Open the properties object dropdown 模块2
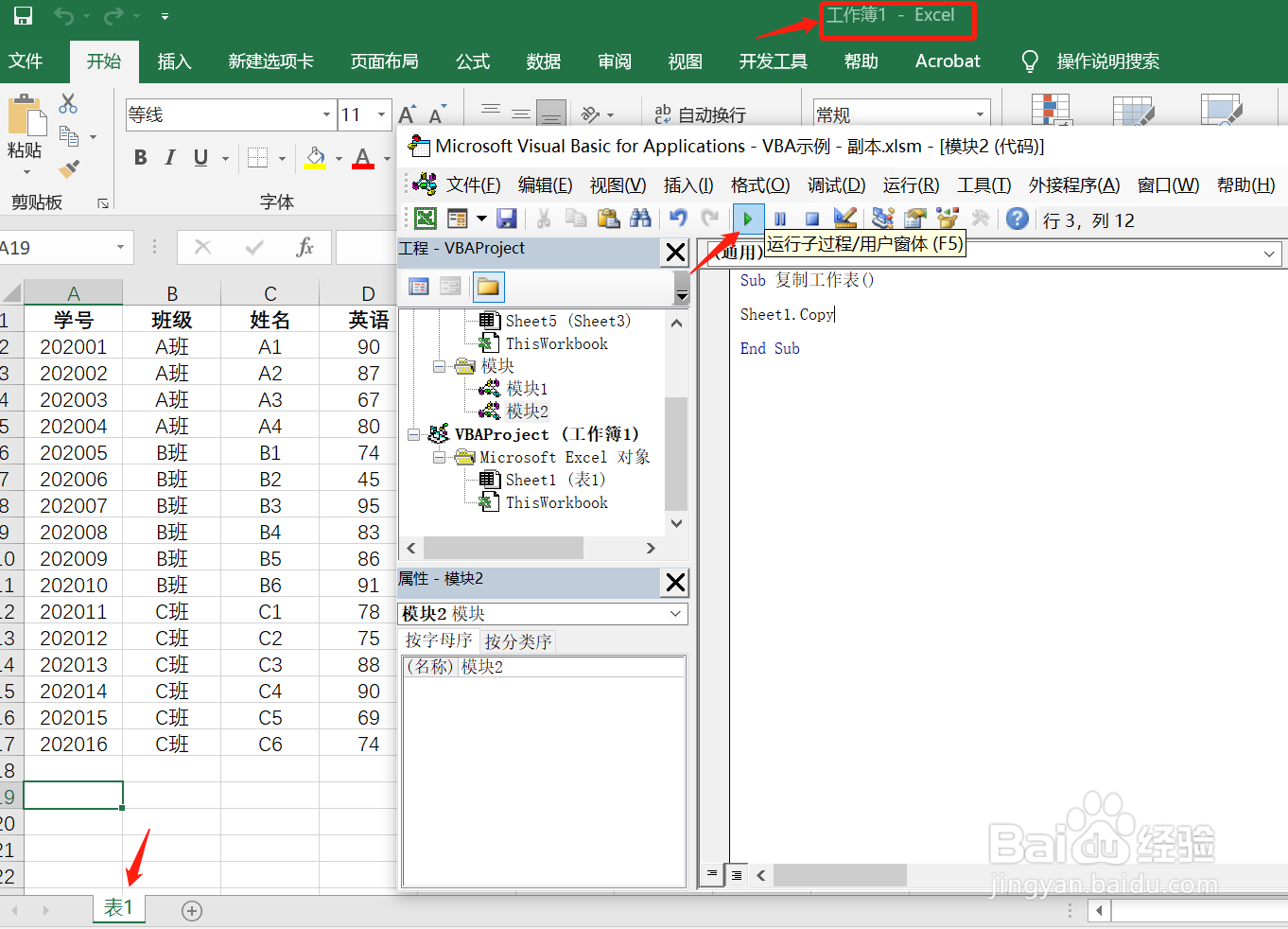Screen dimensions: 1288x929 click(x=675, y=614)
